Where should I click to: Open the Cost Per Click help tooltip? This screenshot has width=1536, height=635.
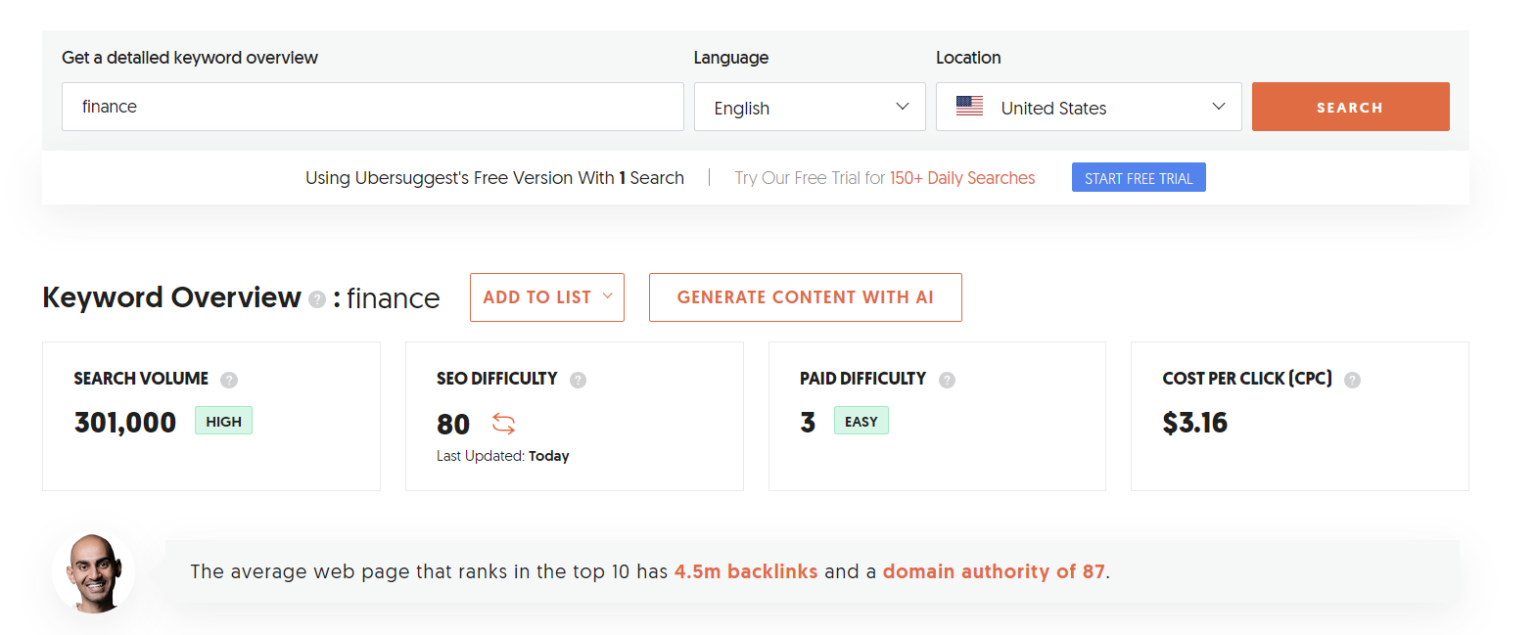pos(1352,379)
